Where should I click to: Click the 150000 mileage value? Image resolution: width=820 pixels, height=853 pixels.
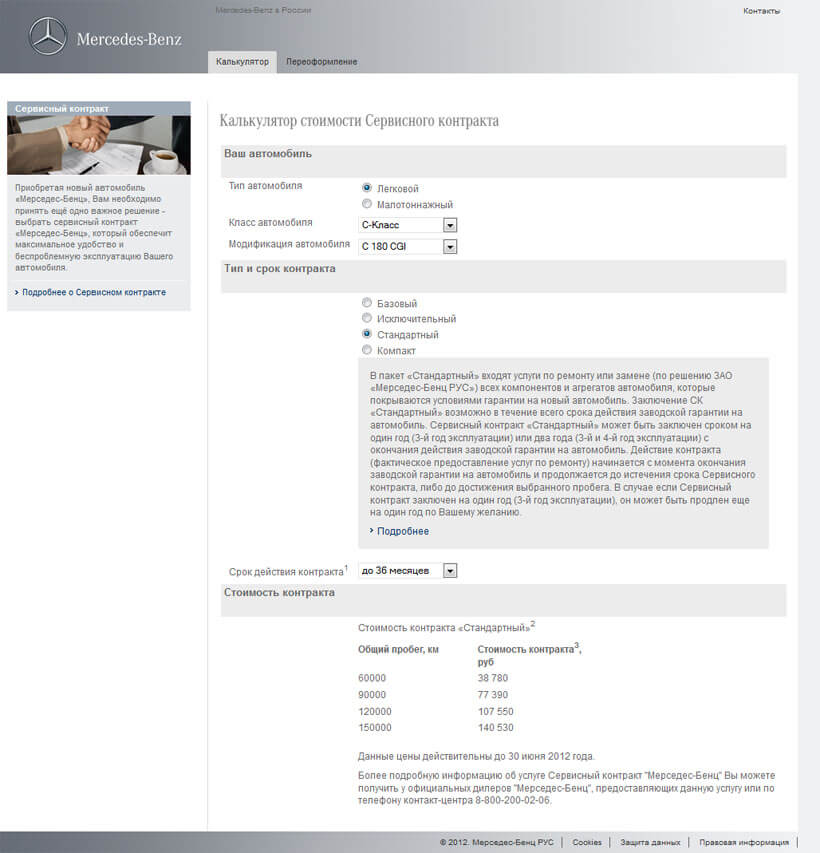coord(374,727)
